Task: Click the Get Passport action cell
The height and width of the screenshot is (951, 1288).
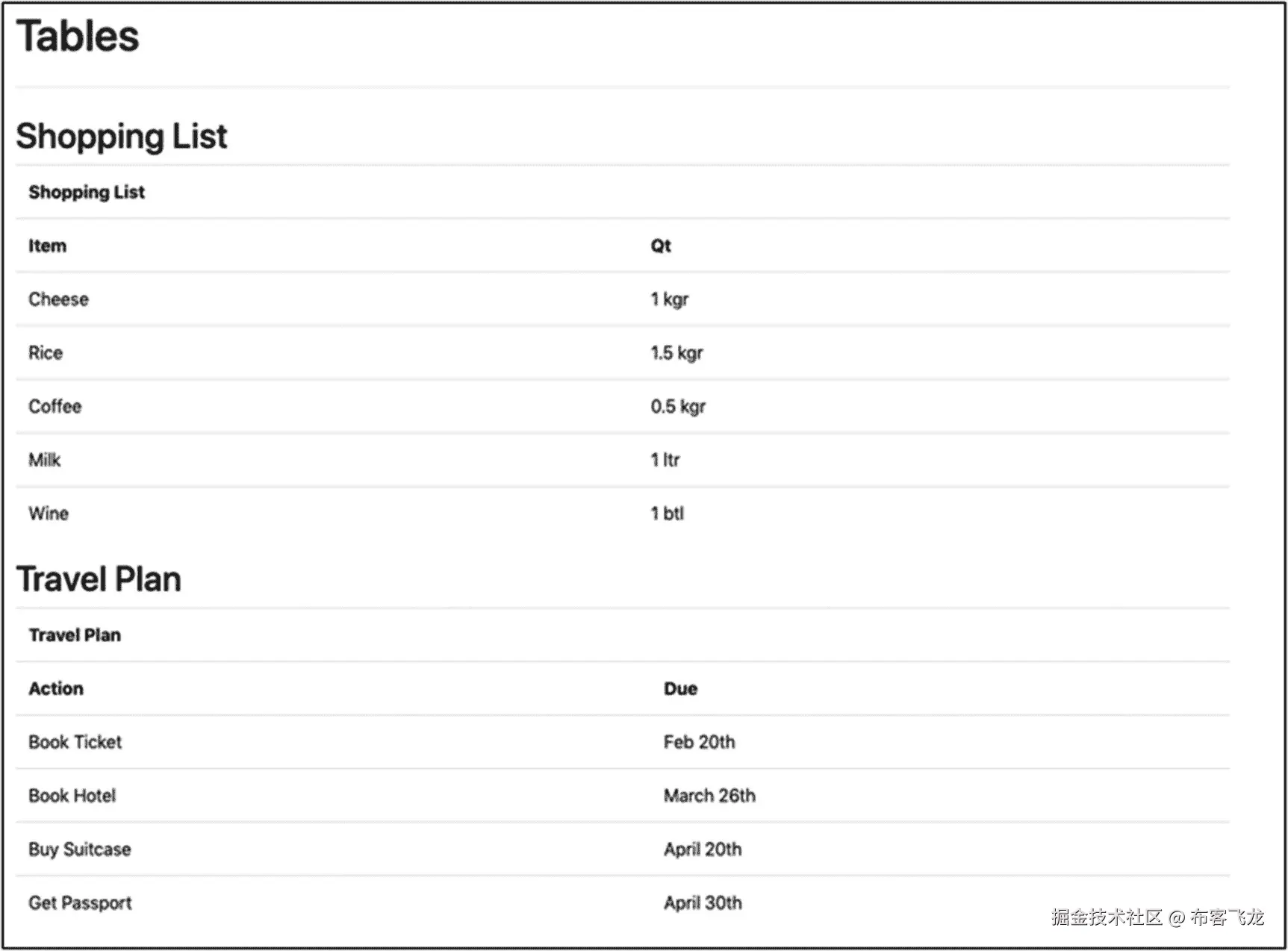Action: (x=80, y=903)
